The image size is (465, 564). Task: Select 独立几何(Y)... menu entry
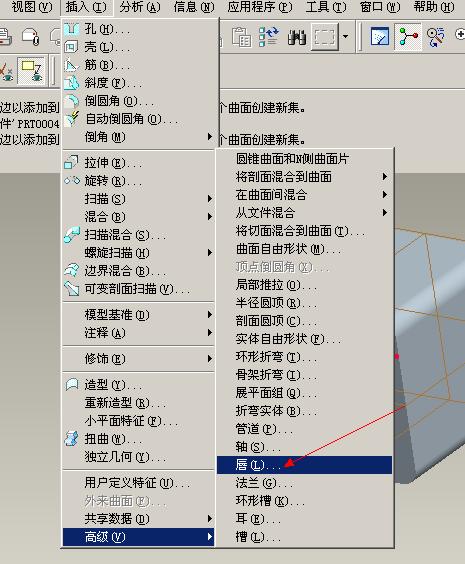coord(139,457)
